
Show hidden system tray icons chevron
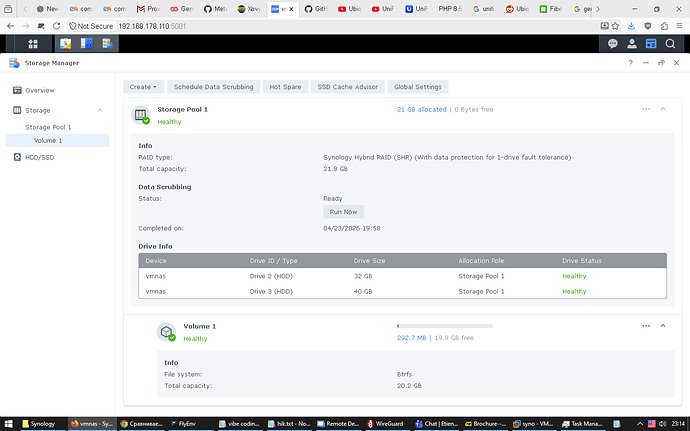(x=640, y=424)
